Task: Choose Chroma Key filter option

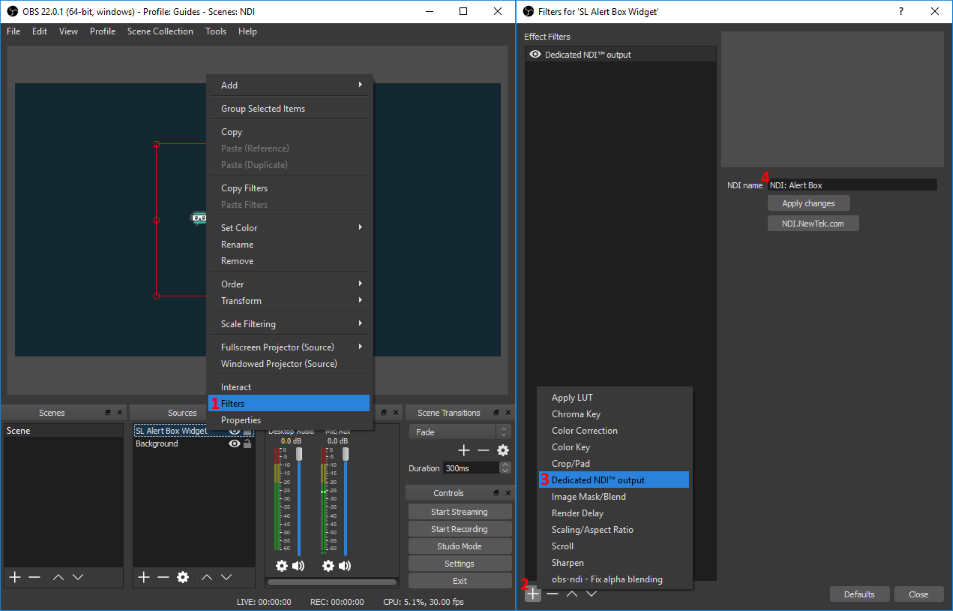Action: (614, 414)
